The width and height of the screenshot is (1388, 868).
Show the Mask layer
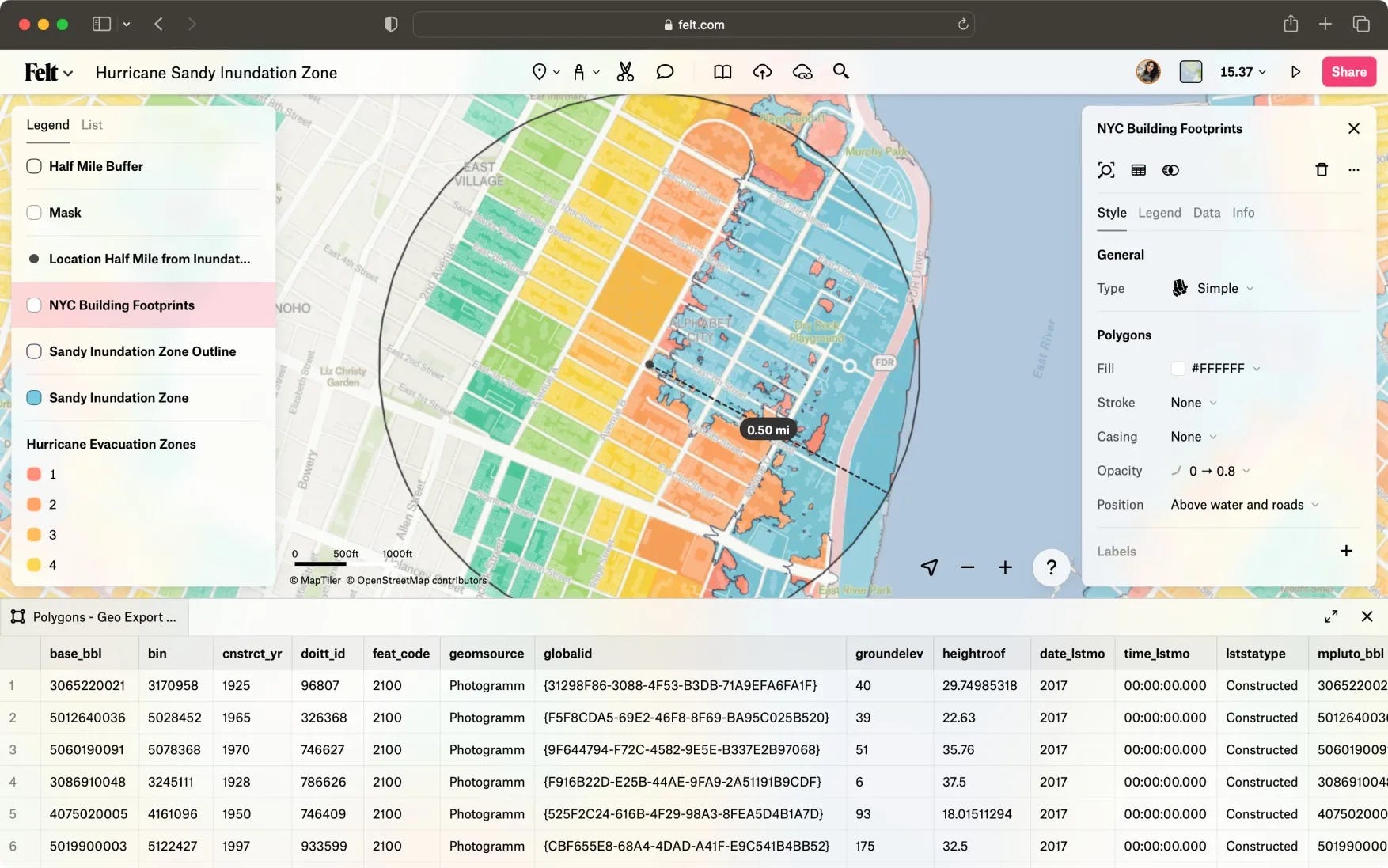click(34, 213)
